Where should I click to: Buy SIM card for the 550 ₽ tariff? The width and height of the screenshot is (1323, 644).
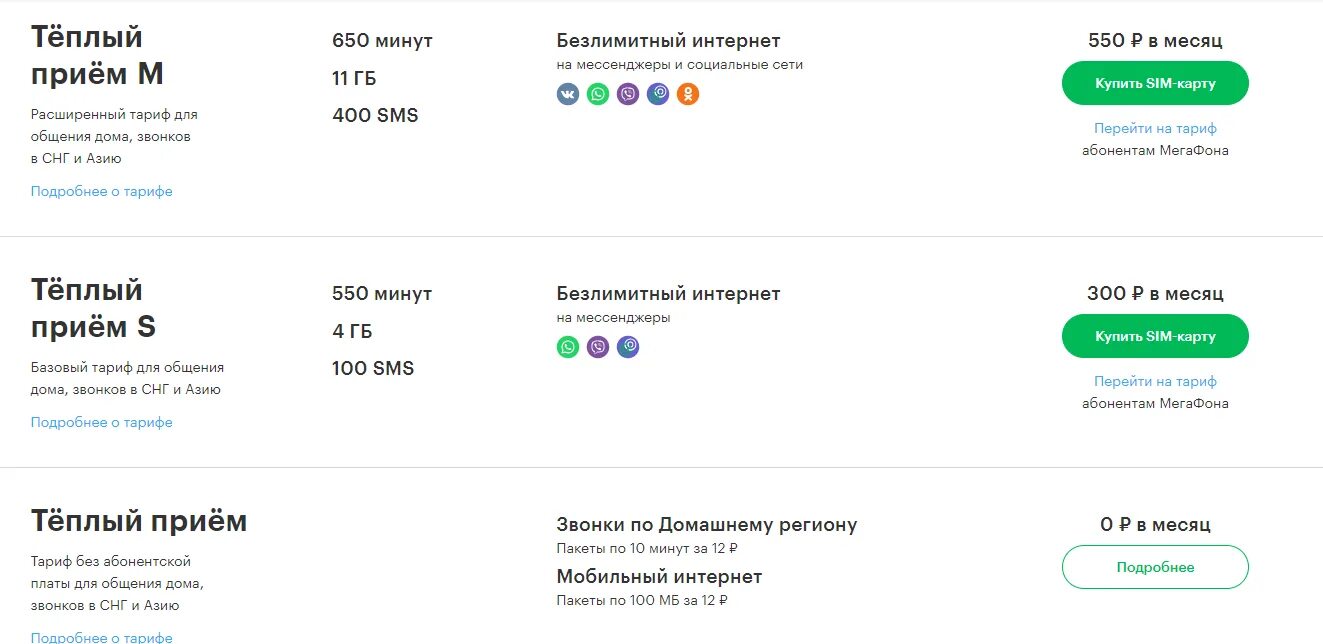[1155, 83]
